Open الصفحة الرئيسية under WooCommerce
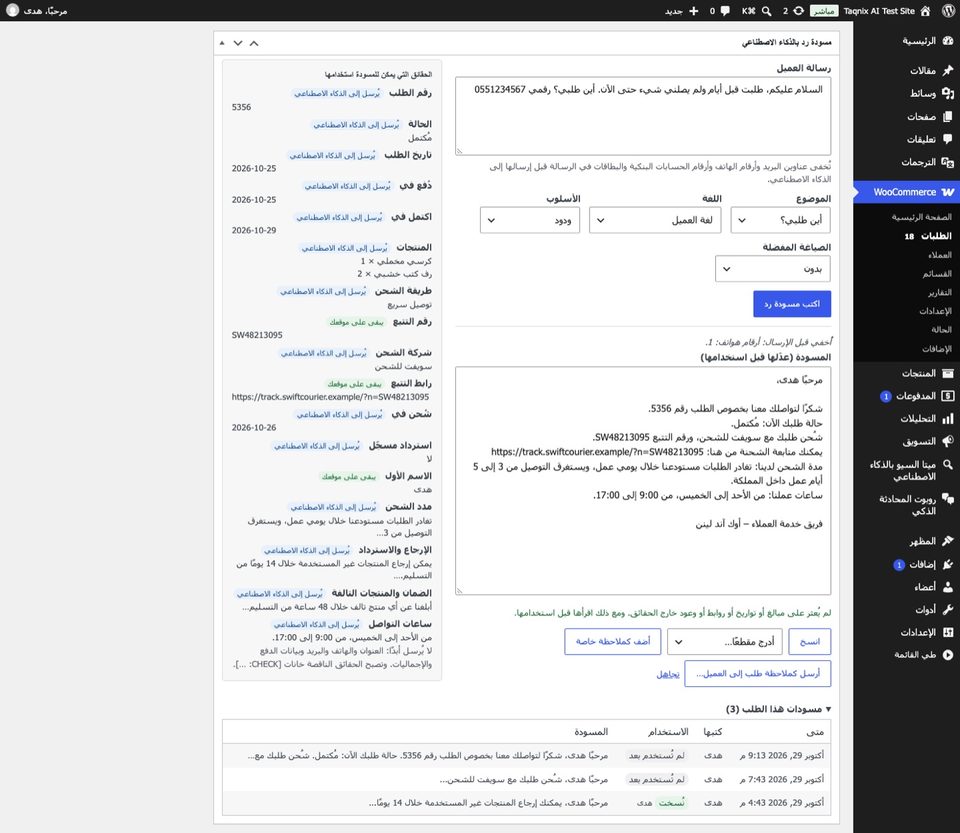This screenshot has height=833, width=960. click(x=921, y=217)
